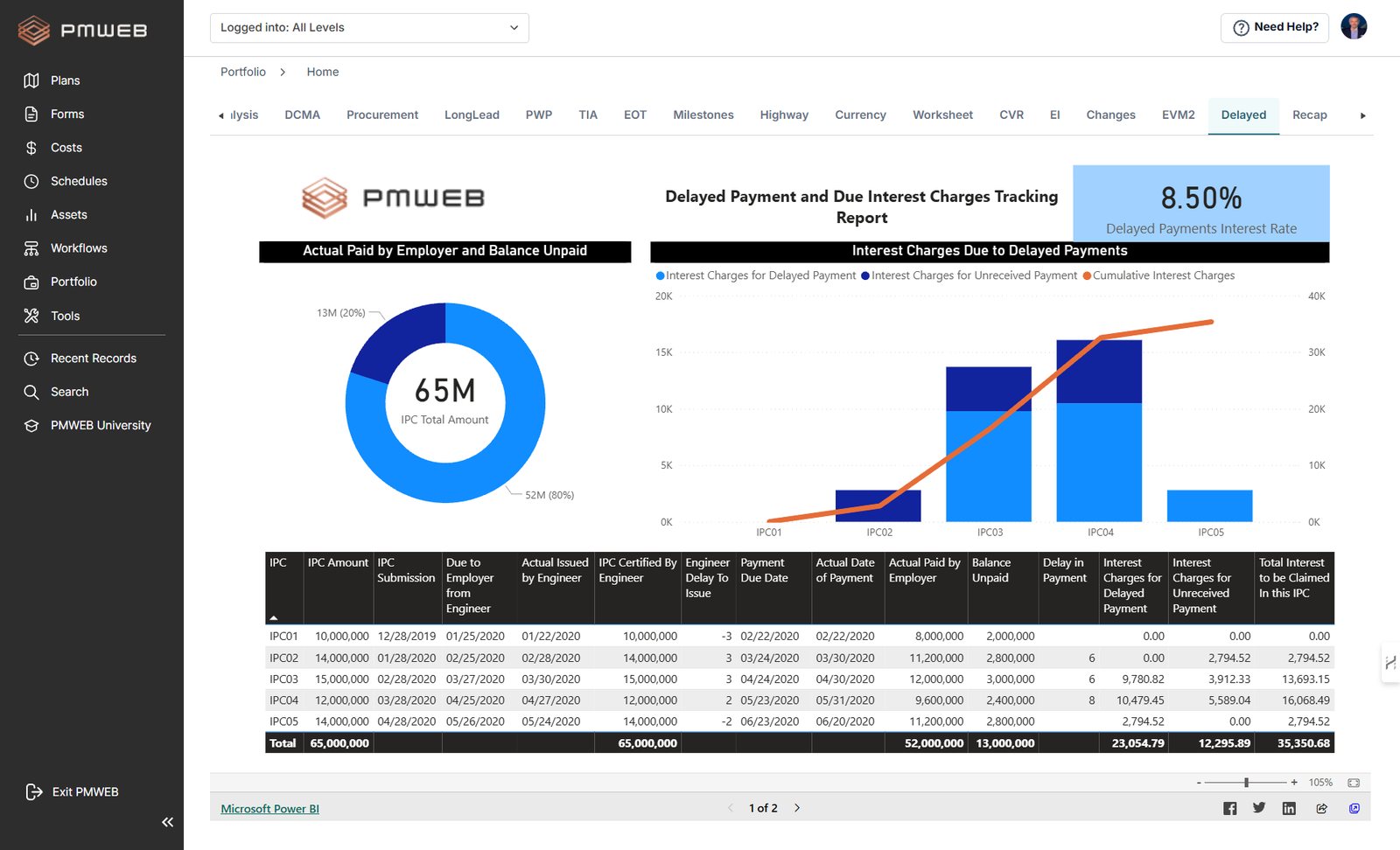The width and height of the screenshot is (1400, 850).
Task: Click the PMWEB logo in sidebar
Action: (82, 31)
